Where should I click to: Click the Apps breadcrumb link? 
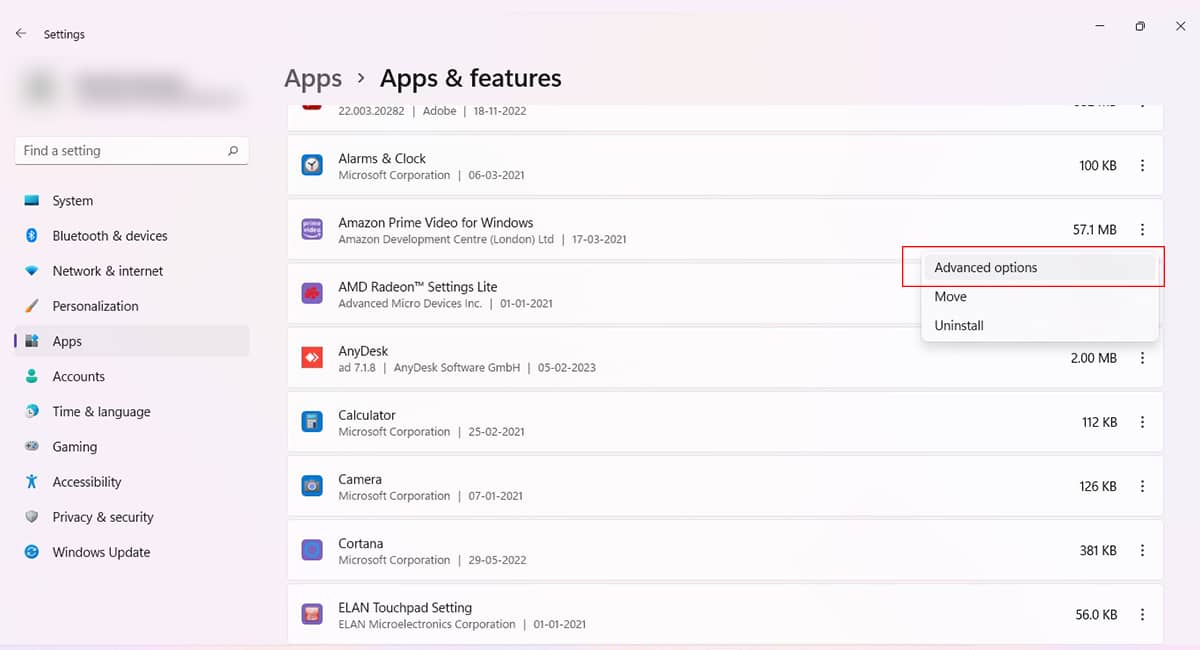coord(312,78)
